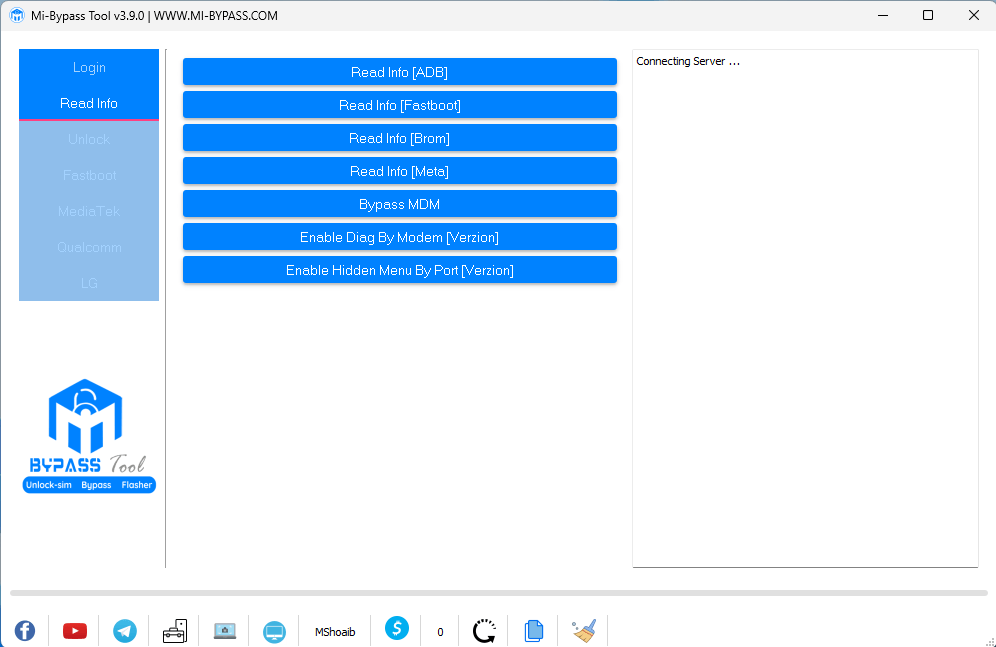Enable Hidden Menu By Port [Verzion]

click(x=399, y=269)
